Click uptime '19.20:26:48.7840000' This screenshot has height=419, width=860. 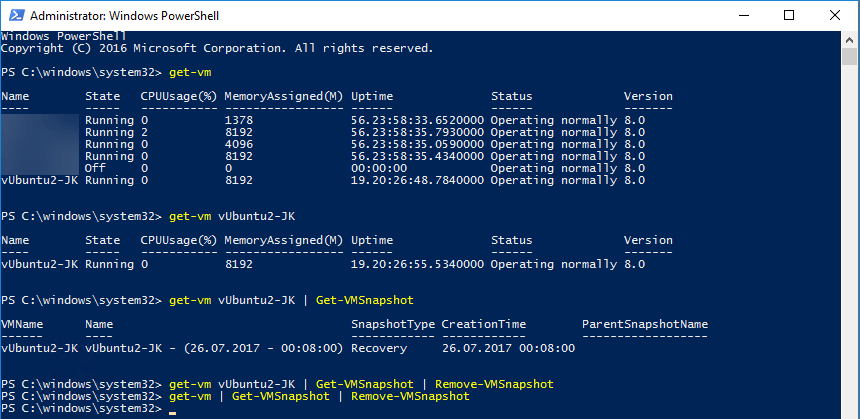point(417,180)
